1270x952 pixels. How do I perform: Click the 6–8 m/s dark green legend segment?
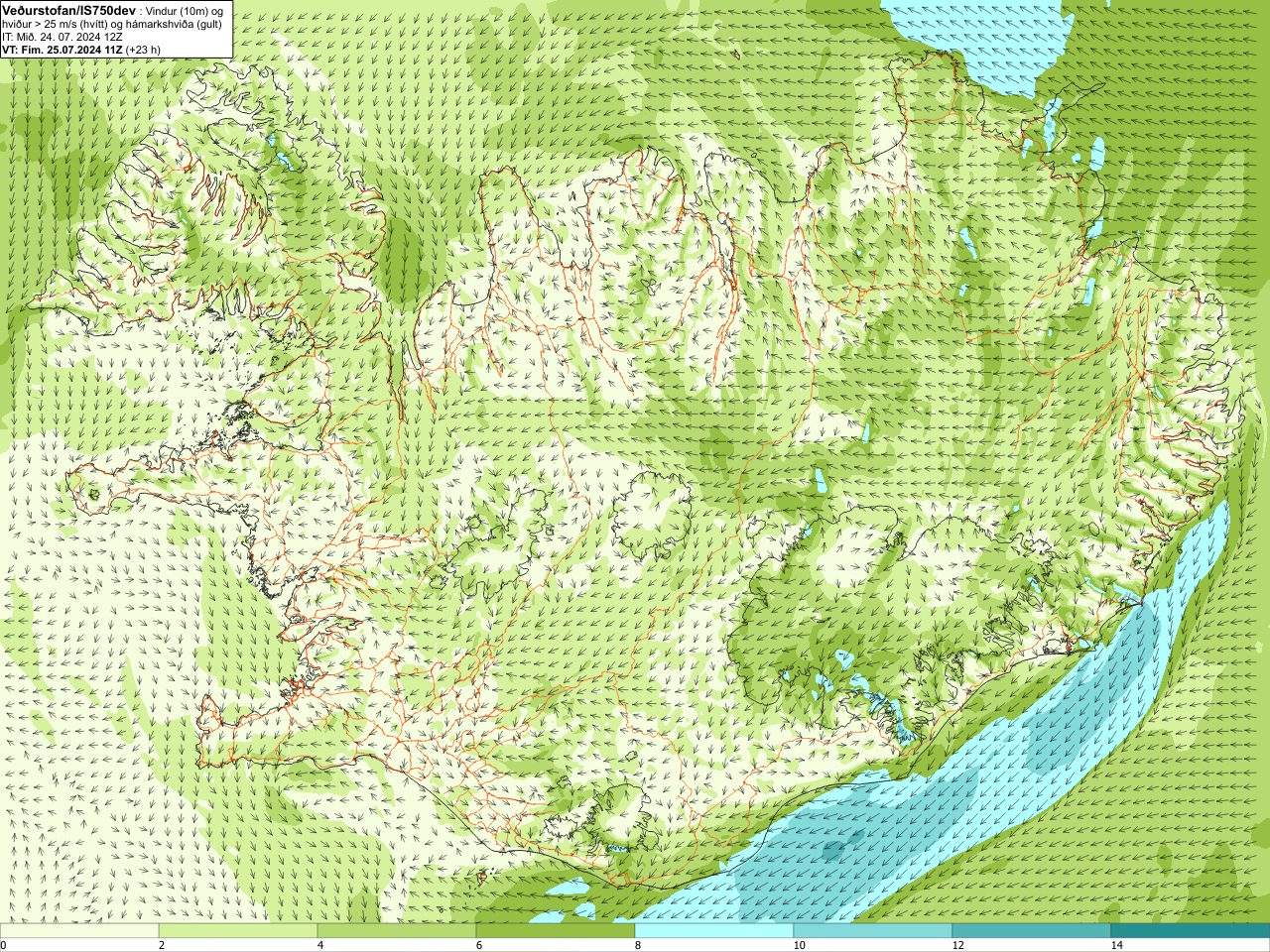click(x=556, y=931)
